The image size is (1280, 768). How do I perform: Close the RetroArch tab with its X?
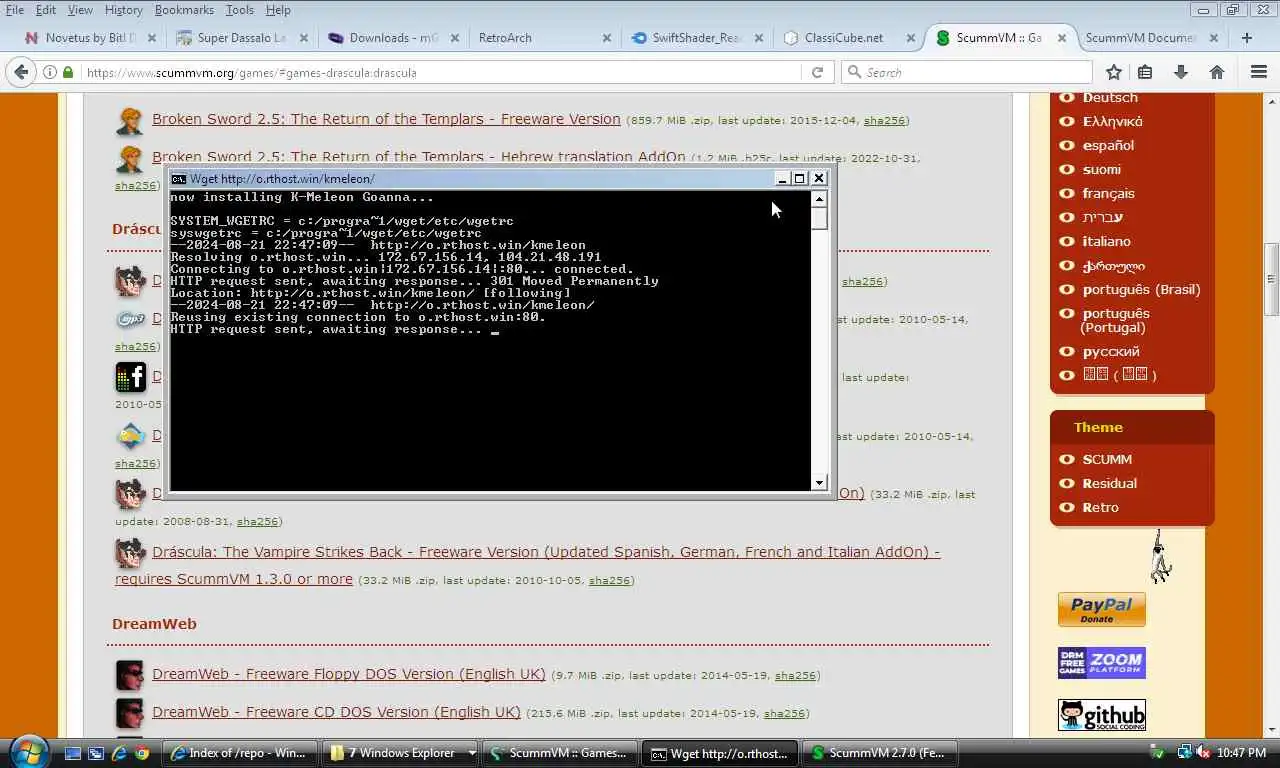click(x=606, y=38)
